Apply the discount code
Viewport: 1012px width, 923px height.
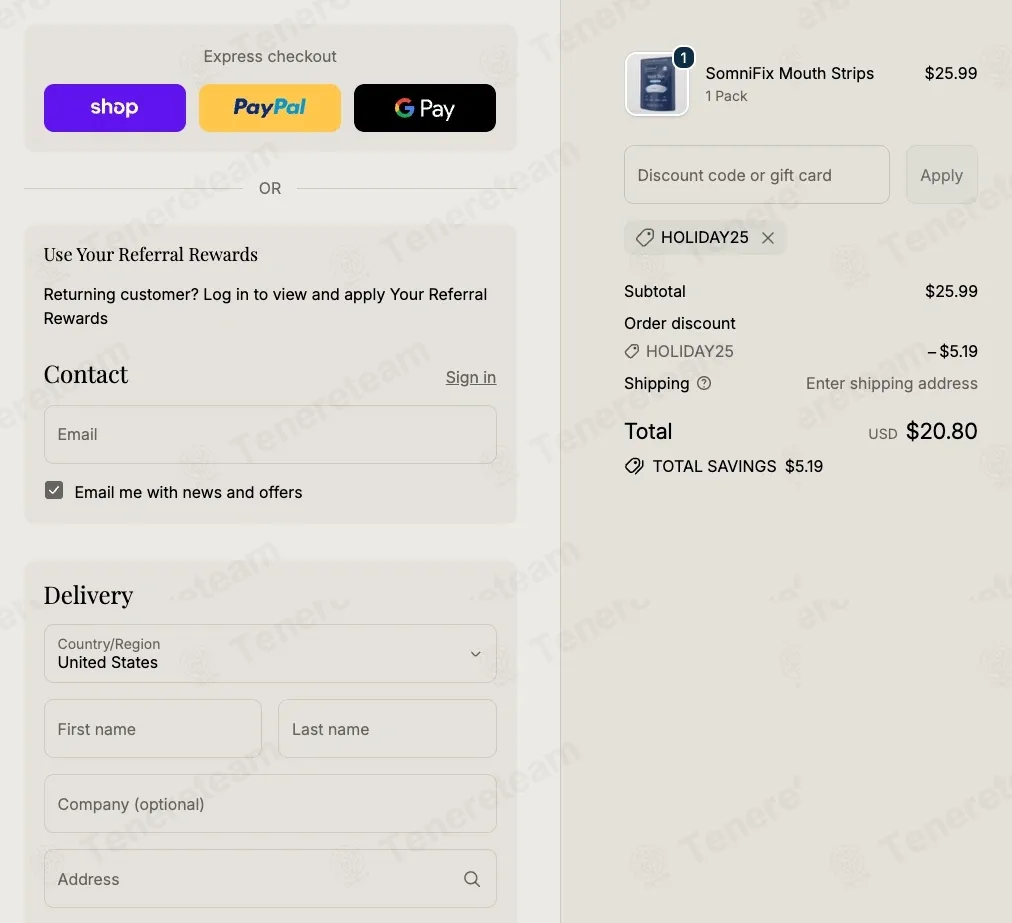(x=942, y=175)
